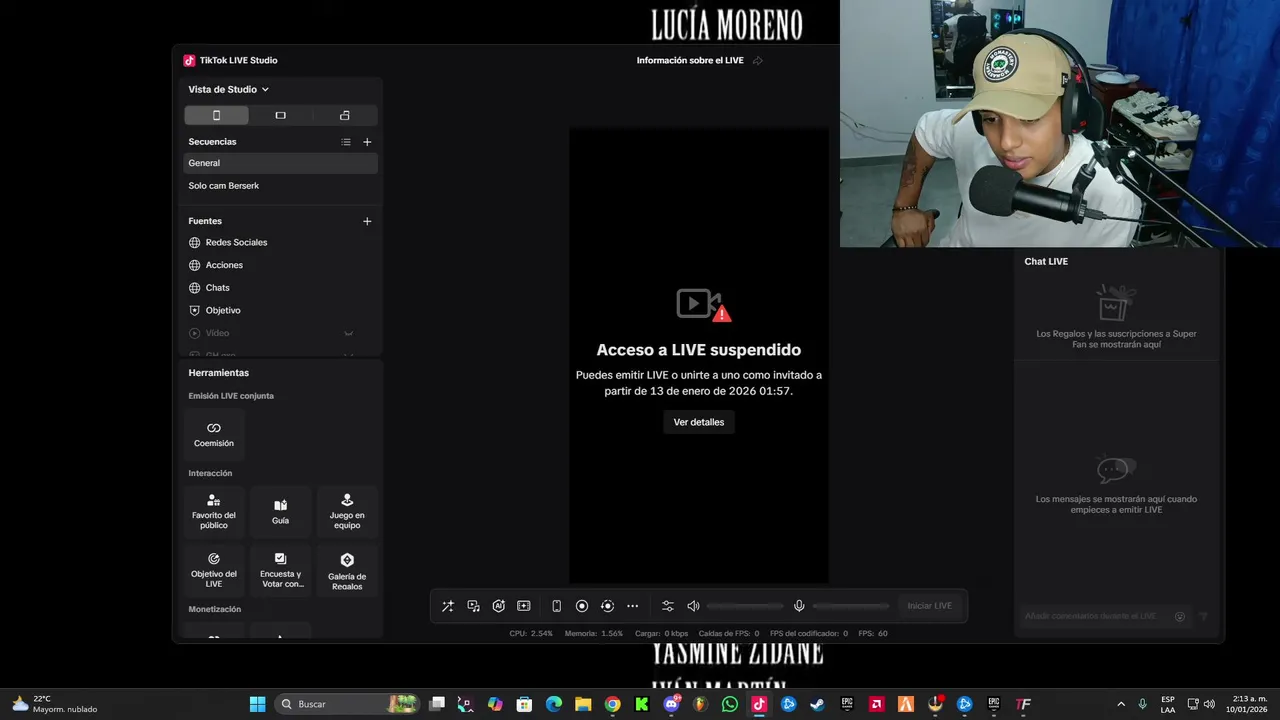Open the media and music tool
This screenshot has width=1280, height=720.
coord(473,606)
